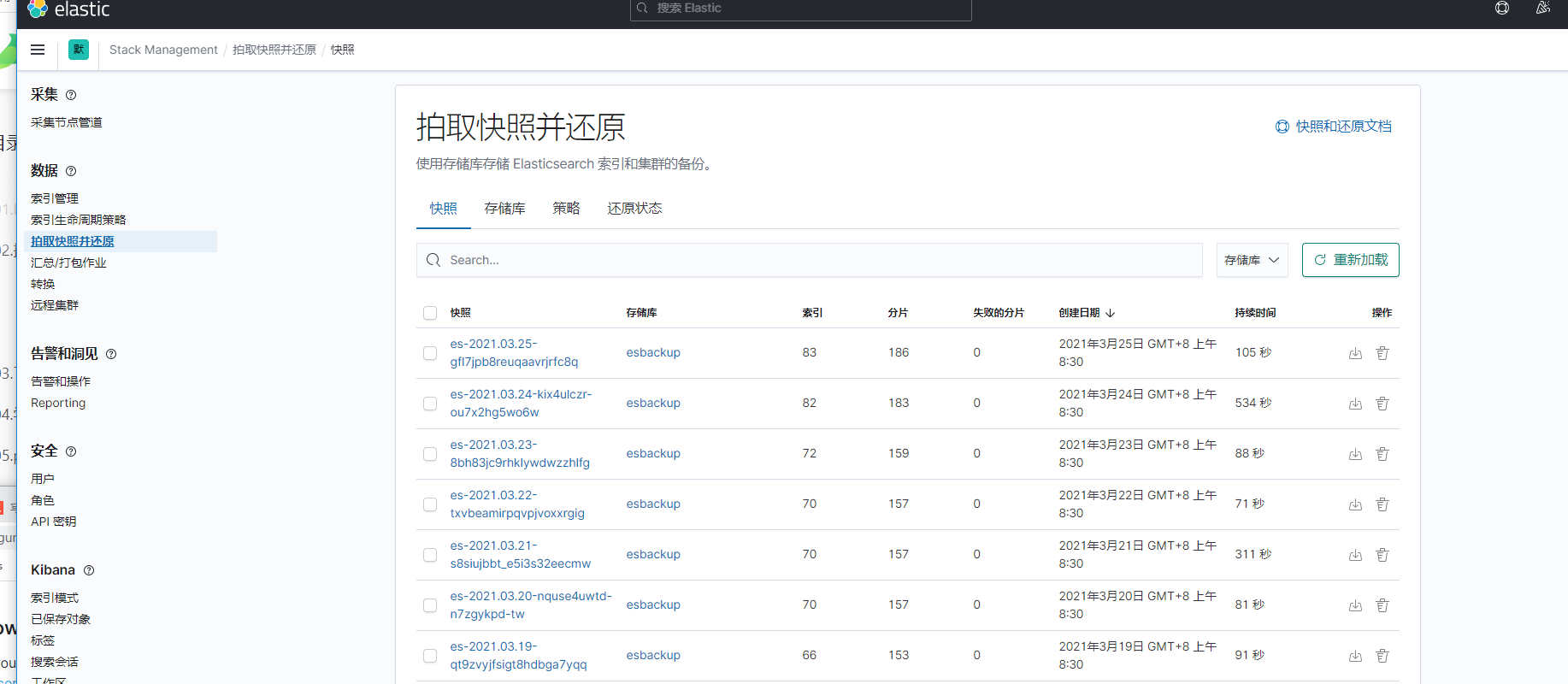Open 已保存对象 in sidebar
1568x684 pixels.
[61, 619]
